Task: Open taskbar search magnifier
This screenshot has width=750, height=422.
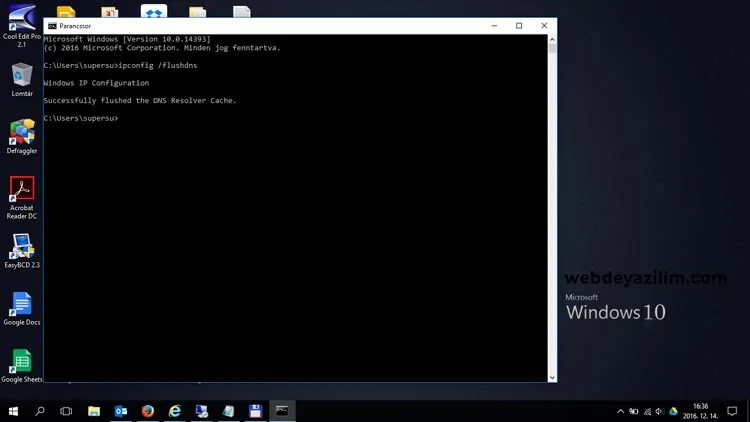Action: pyautogui.click(x=40, y=411)
